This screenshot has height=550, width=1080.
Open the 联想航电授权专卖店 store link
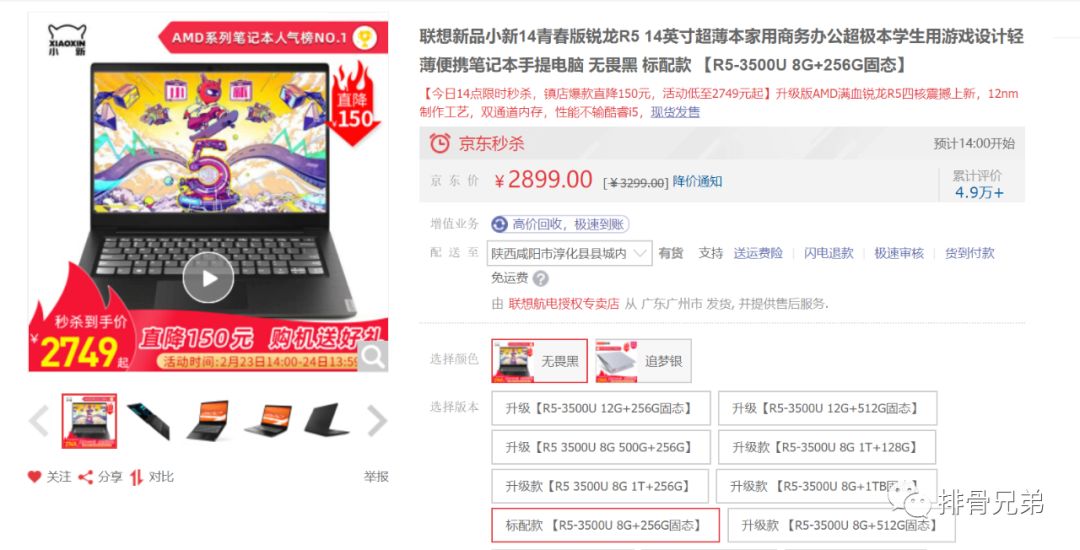[x=563, y=304]
